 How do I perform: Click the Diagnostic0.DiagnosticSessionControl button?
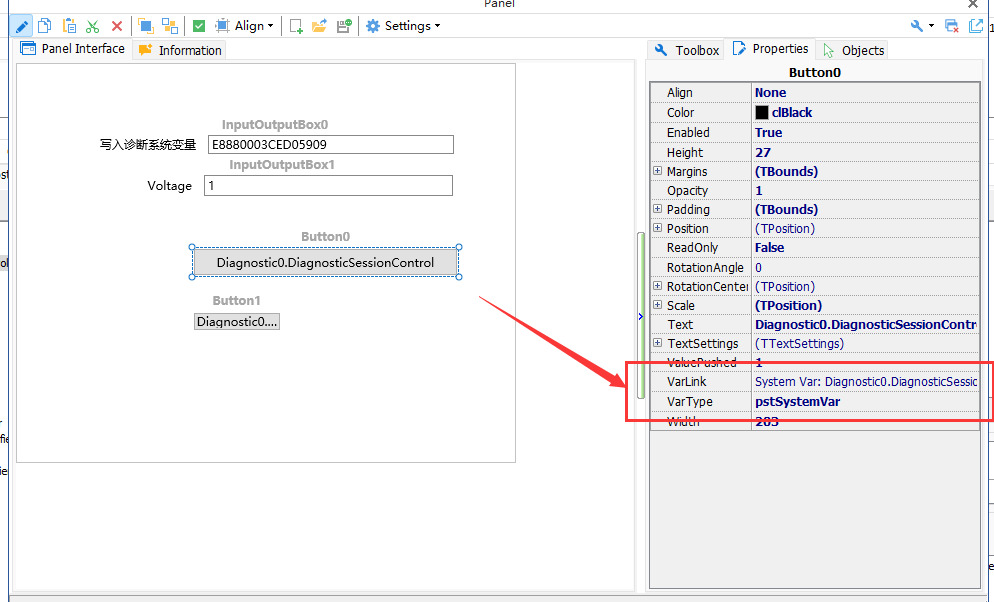coord(324,261)
